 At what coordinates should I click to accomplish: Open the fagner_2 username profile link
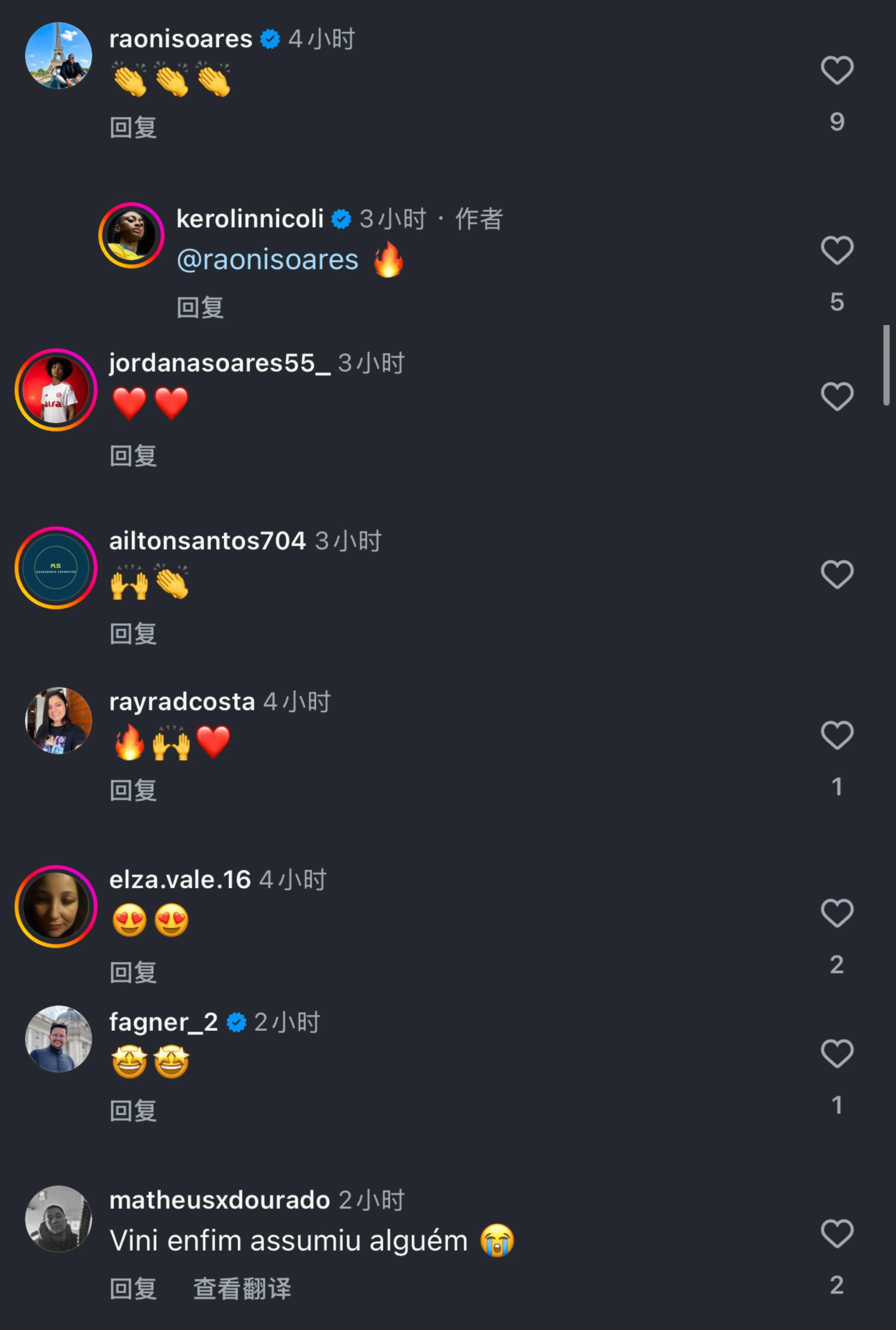[x=163, y=1022]
